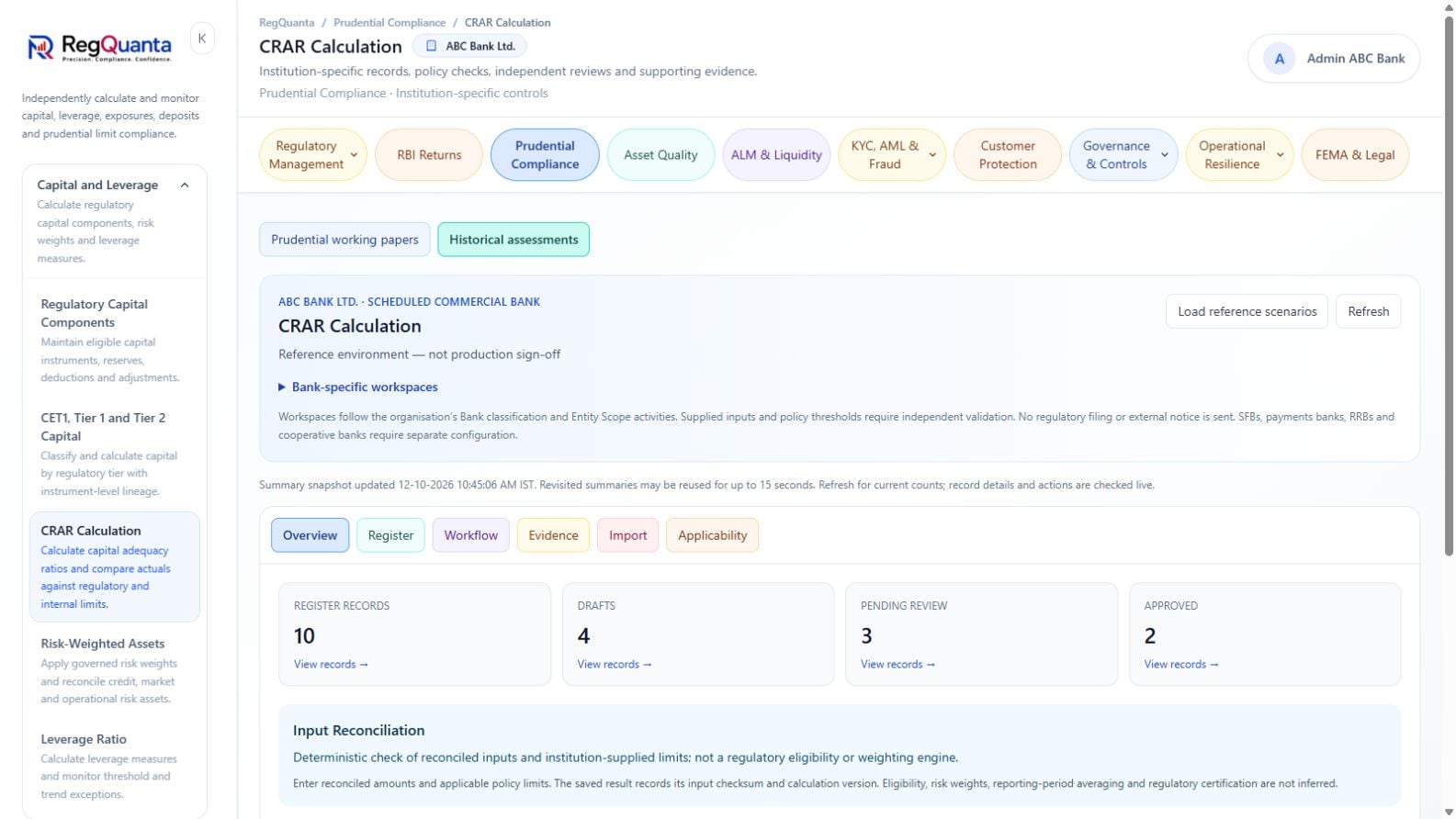Open the Asset Quality module
This screenshot has height=819, width=1456.
[x=660, y=155]
